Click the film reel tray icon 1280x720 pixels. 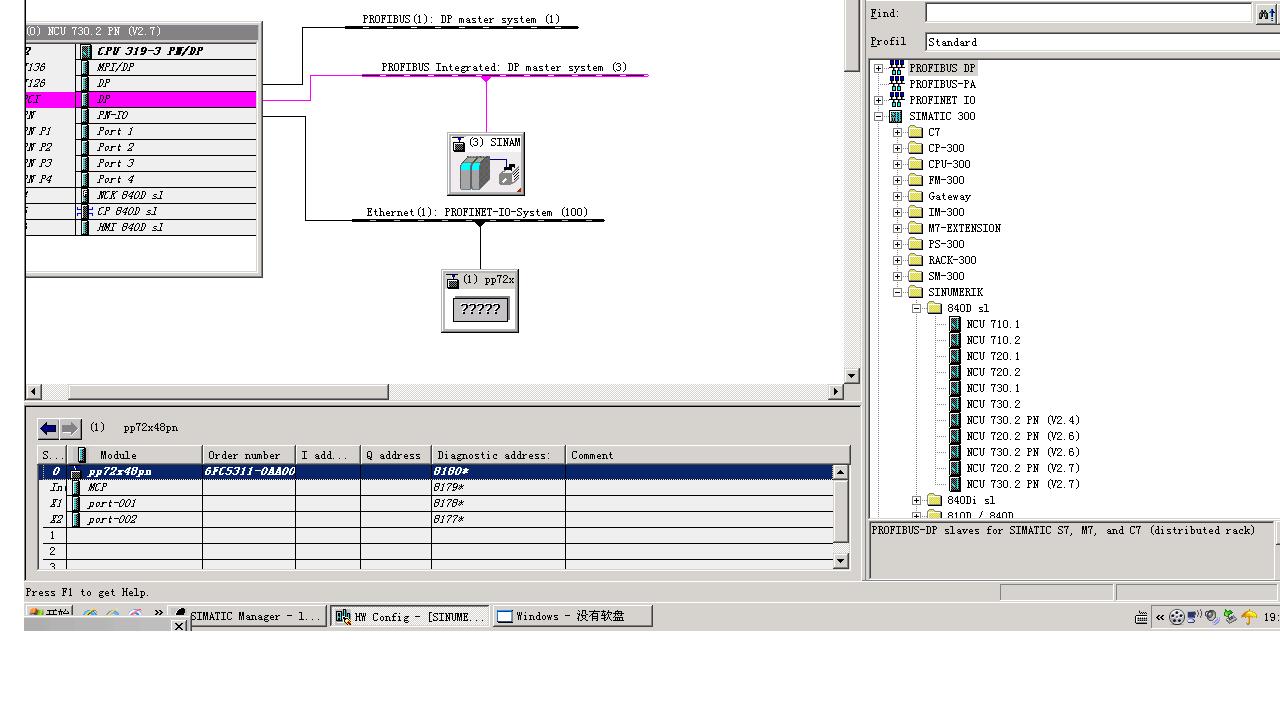point(1177,617)
